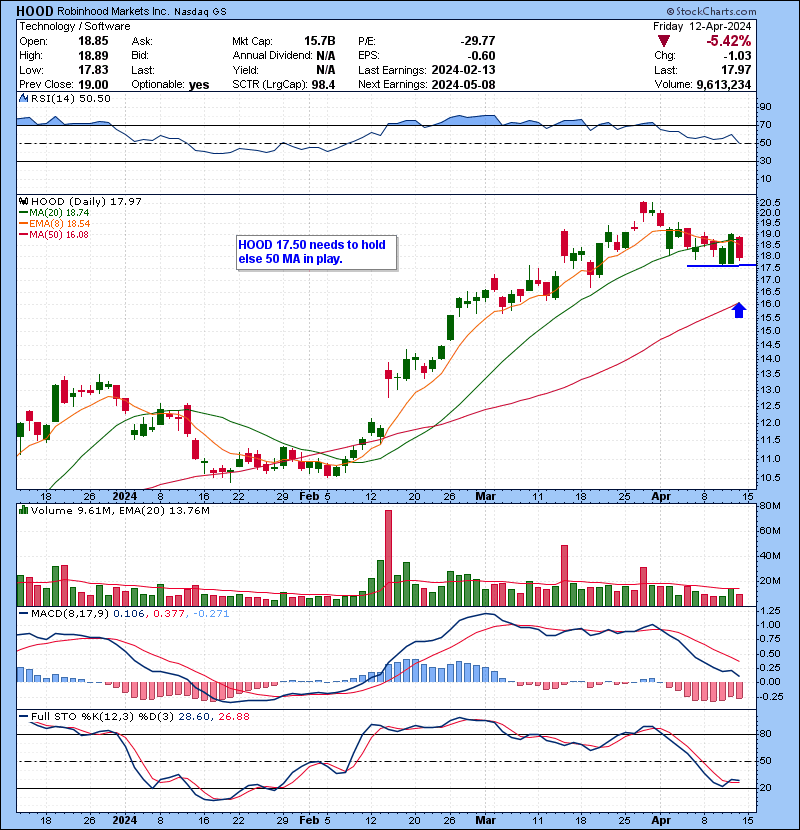The width and height of the screenshot is (800, 830).
Task: Click the Friday 12-Apr-2024 date label
Action: click(702, 26)
